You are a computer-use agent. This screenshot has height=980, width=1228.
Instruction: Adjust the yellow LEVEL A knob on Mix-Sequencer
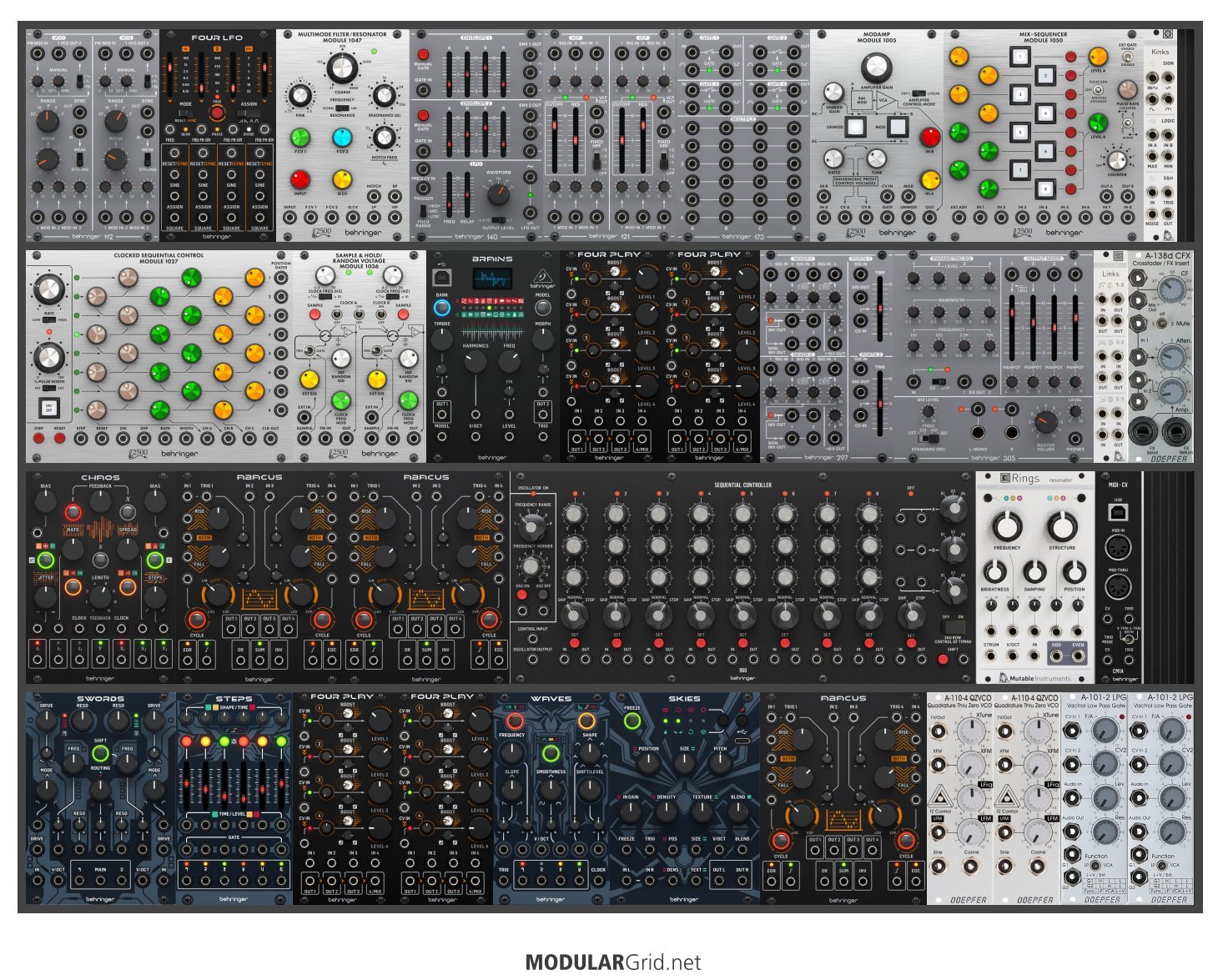click(1098, 57)
